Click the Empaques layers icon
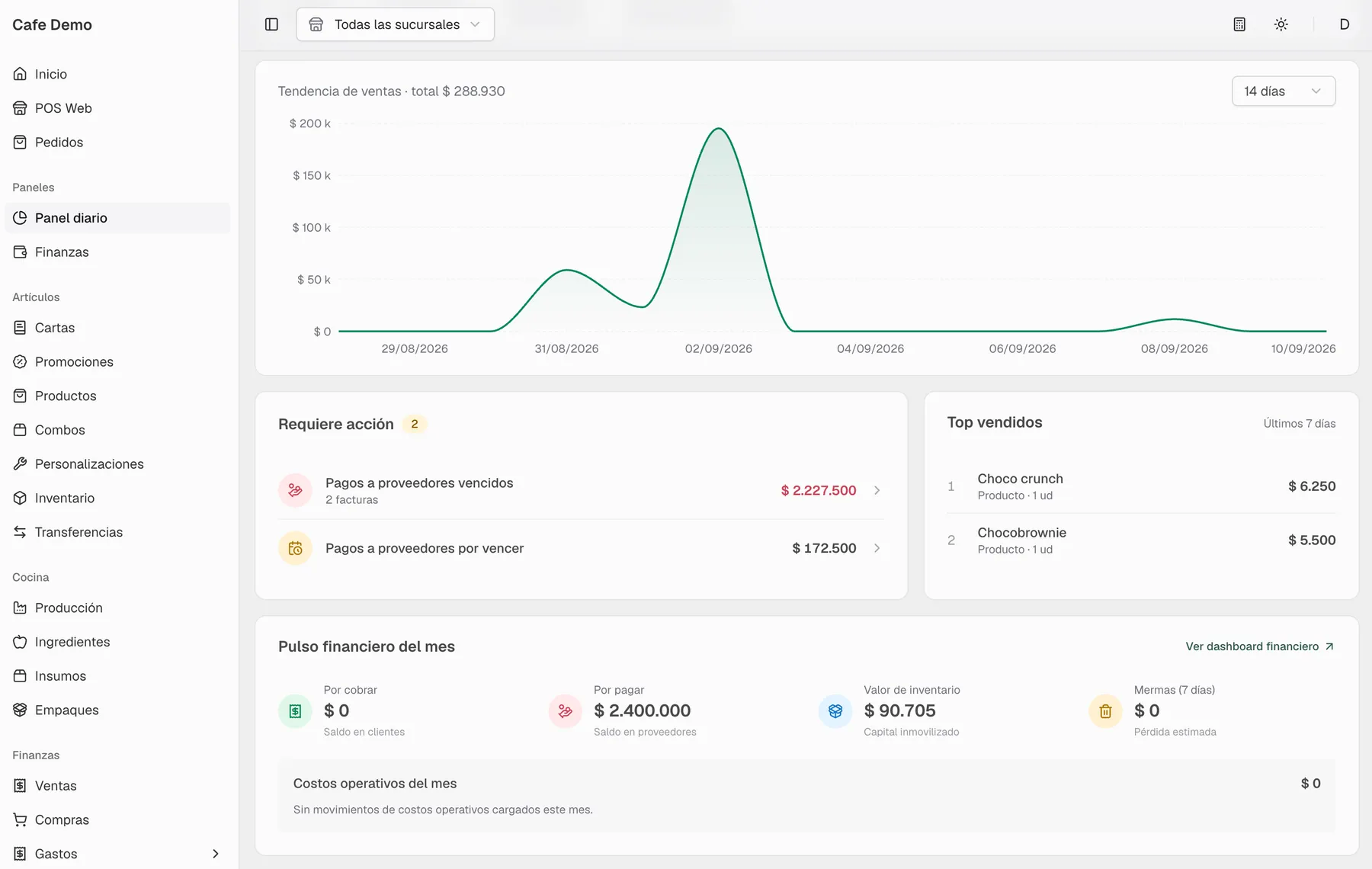This screenshot has width=1372, height=869. click(x=20, y=710)
